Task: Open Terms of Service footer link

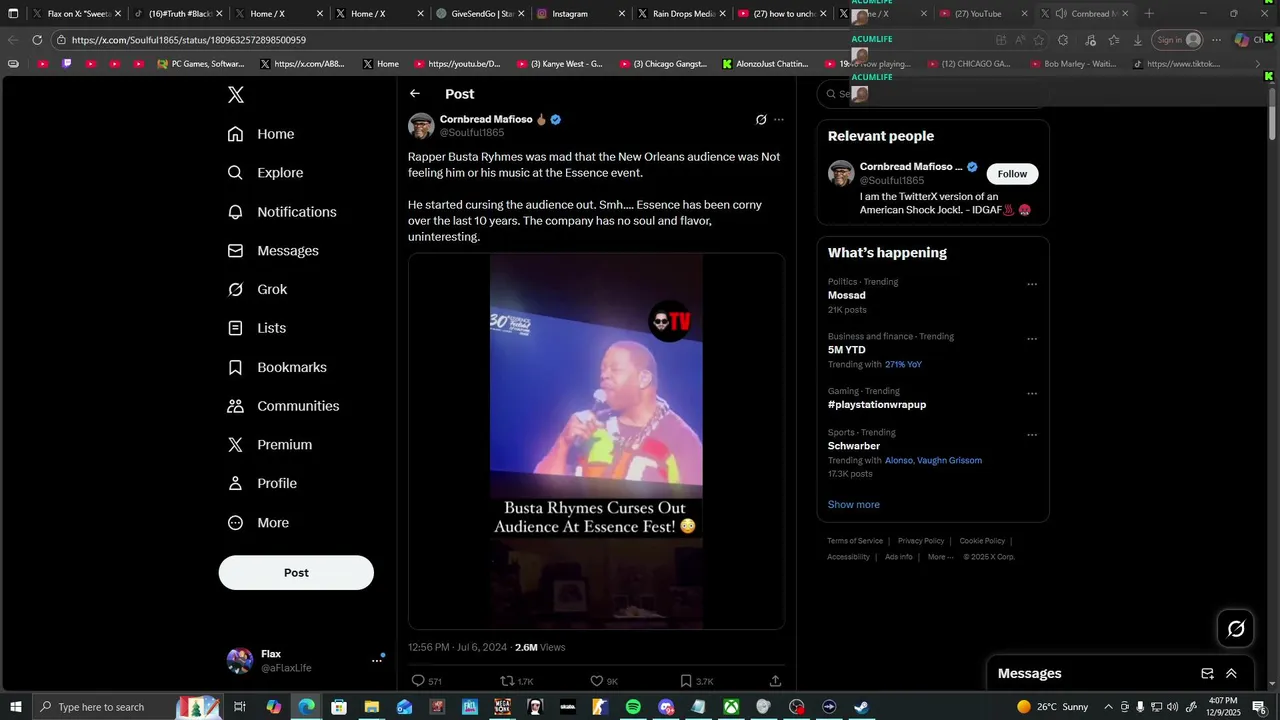Action: 855,541
